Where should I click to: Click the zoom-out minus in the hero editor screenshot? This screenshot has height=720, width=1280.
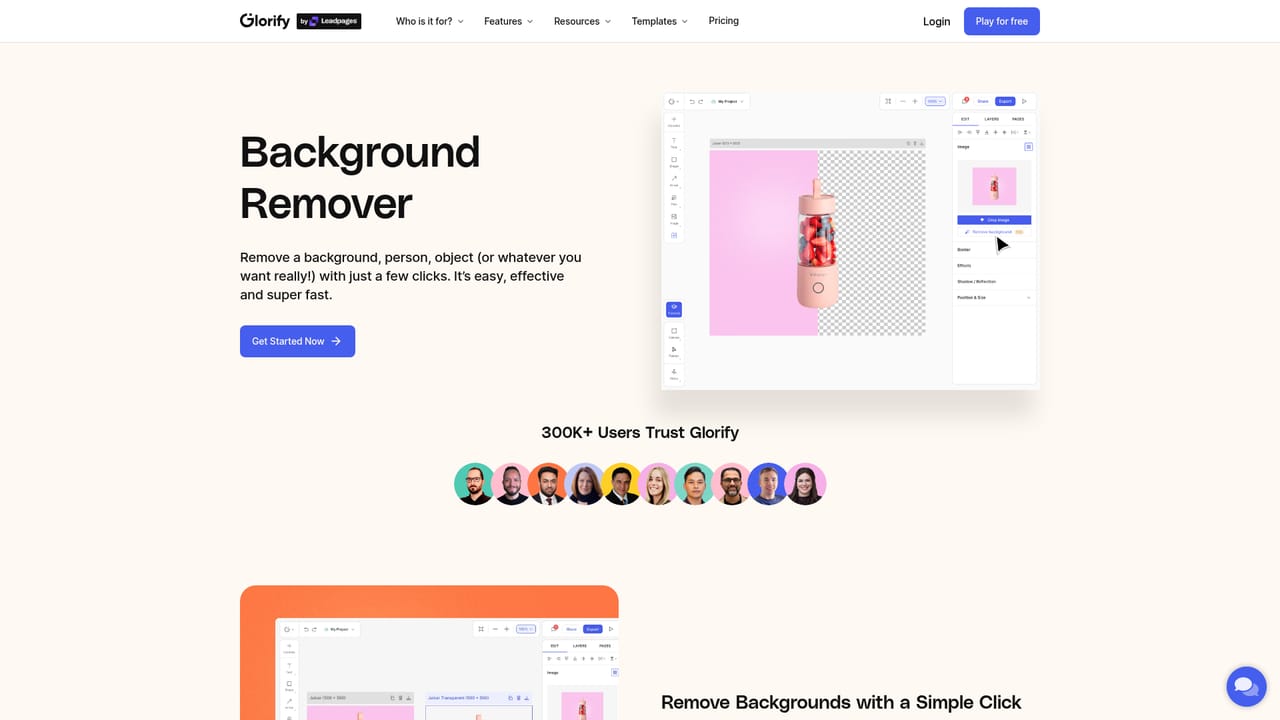(902, 101)
